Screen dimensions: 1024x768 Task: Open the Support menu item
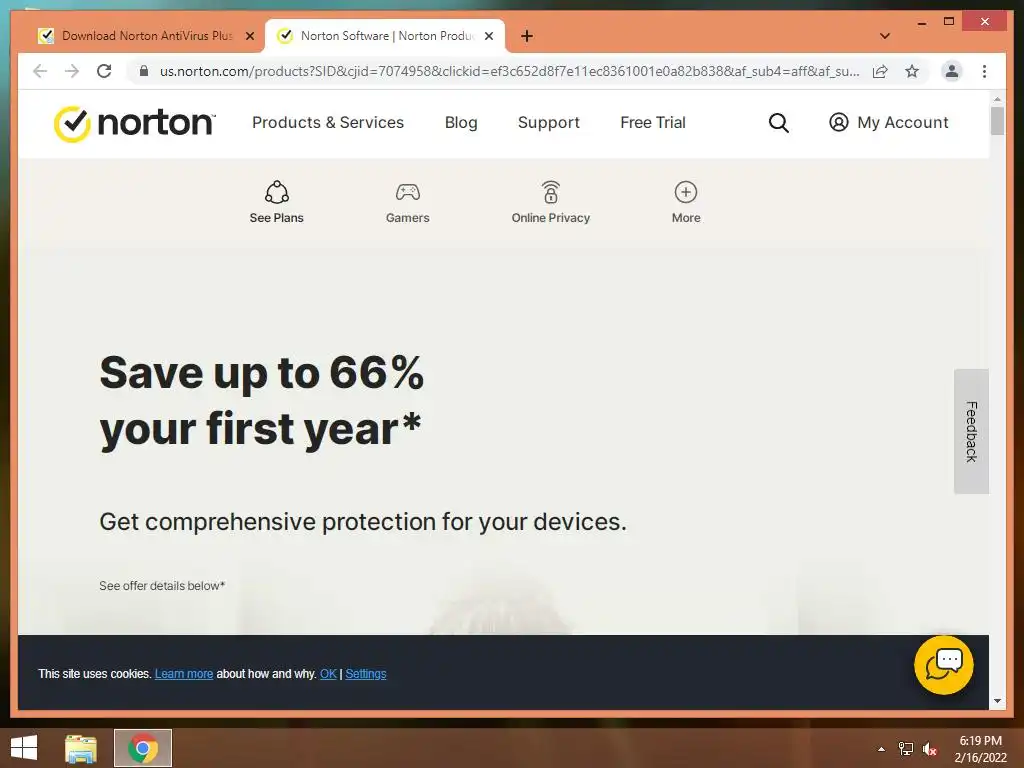(x=549, y=122)
